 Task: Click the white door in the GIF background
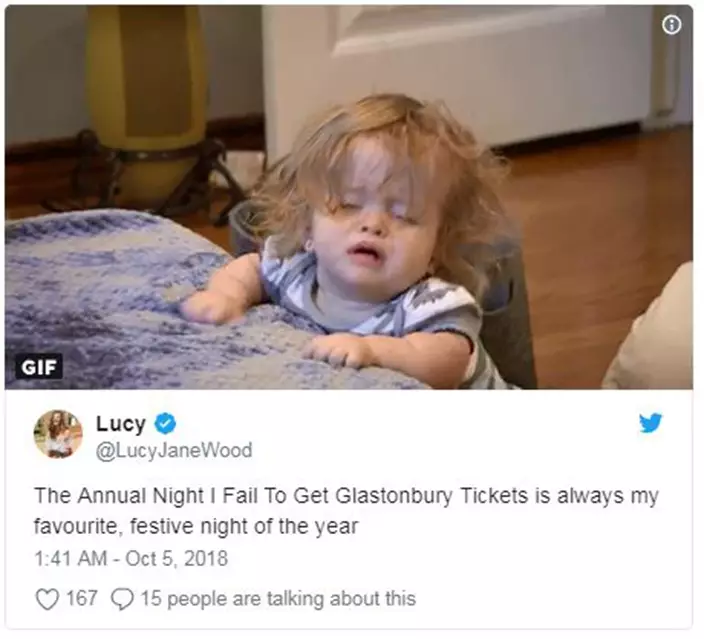[x=453, y=72]
